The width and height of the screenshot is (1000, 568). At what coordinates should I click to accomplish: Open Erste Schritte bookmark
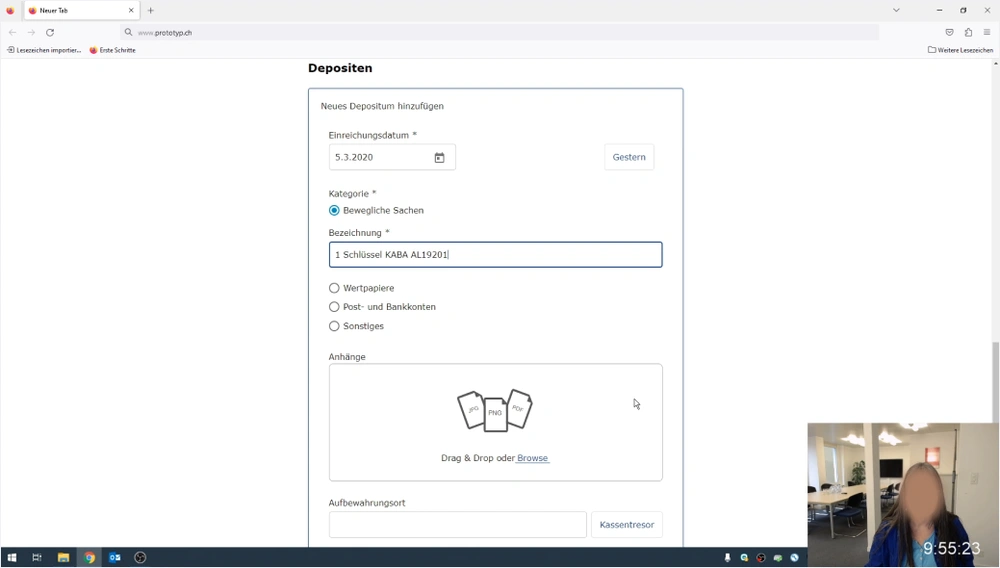[x=113, y=50]
